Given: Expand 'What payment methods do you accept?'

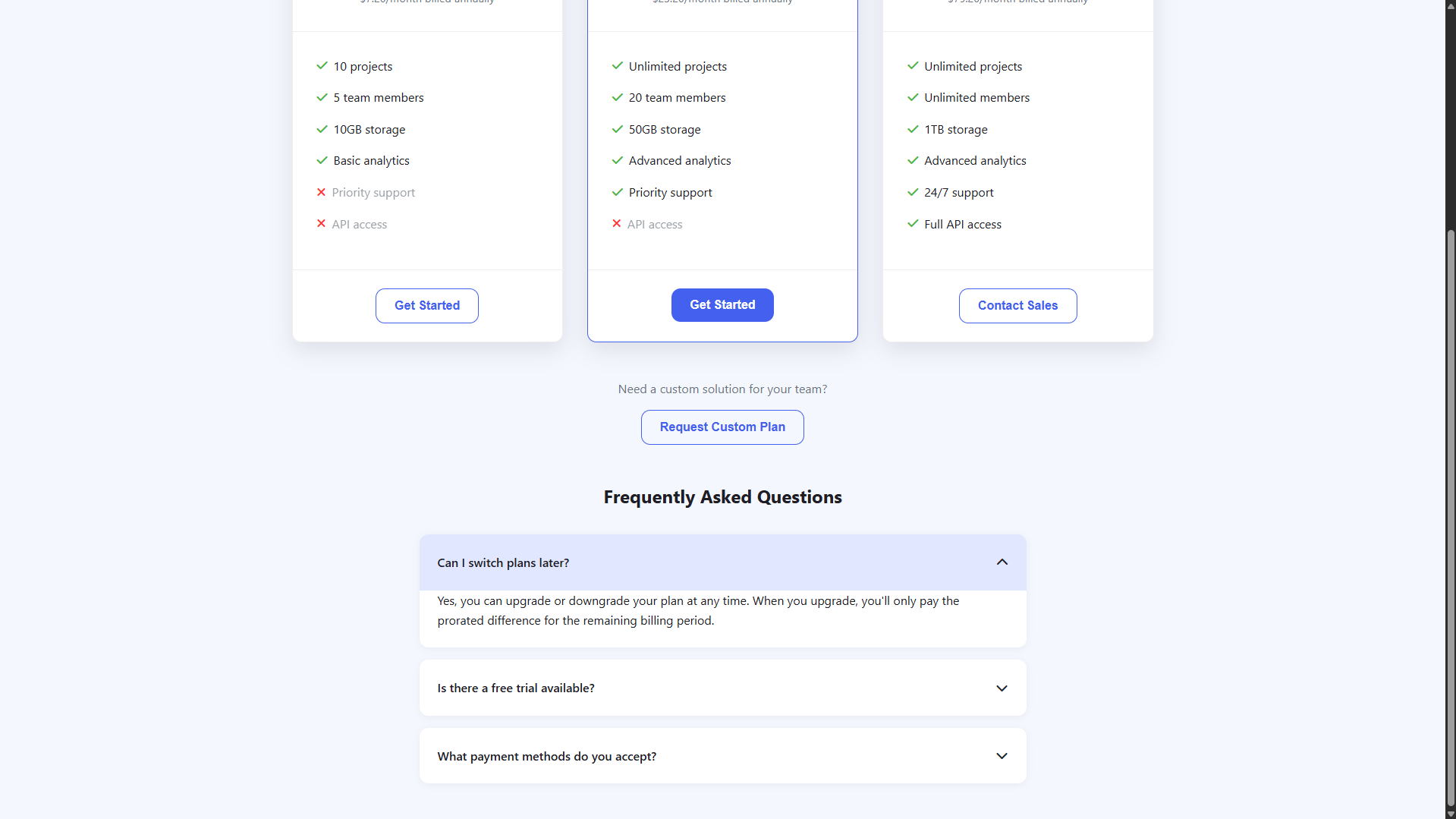Looking at the screenshot, I should pyautogui.click(x=722, y=756).
